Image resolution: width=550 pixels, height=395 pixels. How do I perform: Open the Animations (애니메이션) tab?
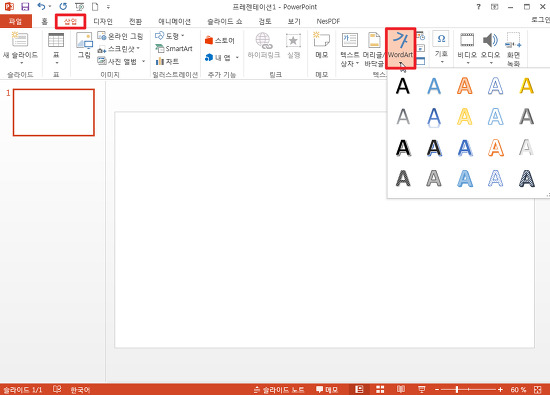[x=174, y=21]
